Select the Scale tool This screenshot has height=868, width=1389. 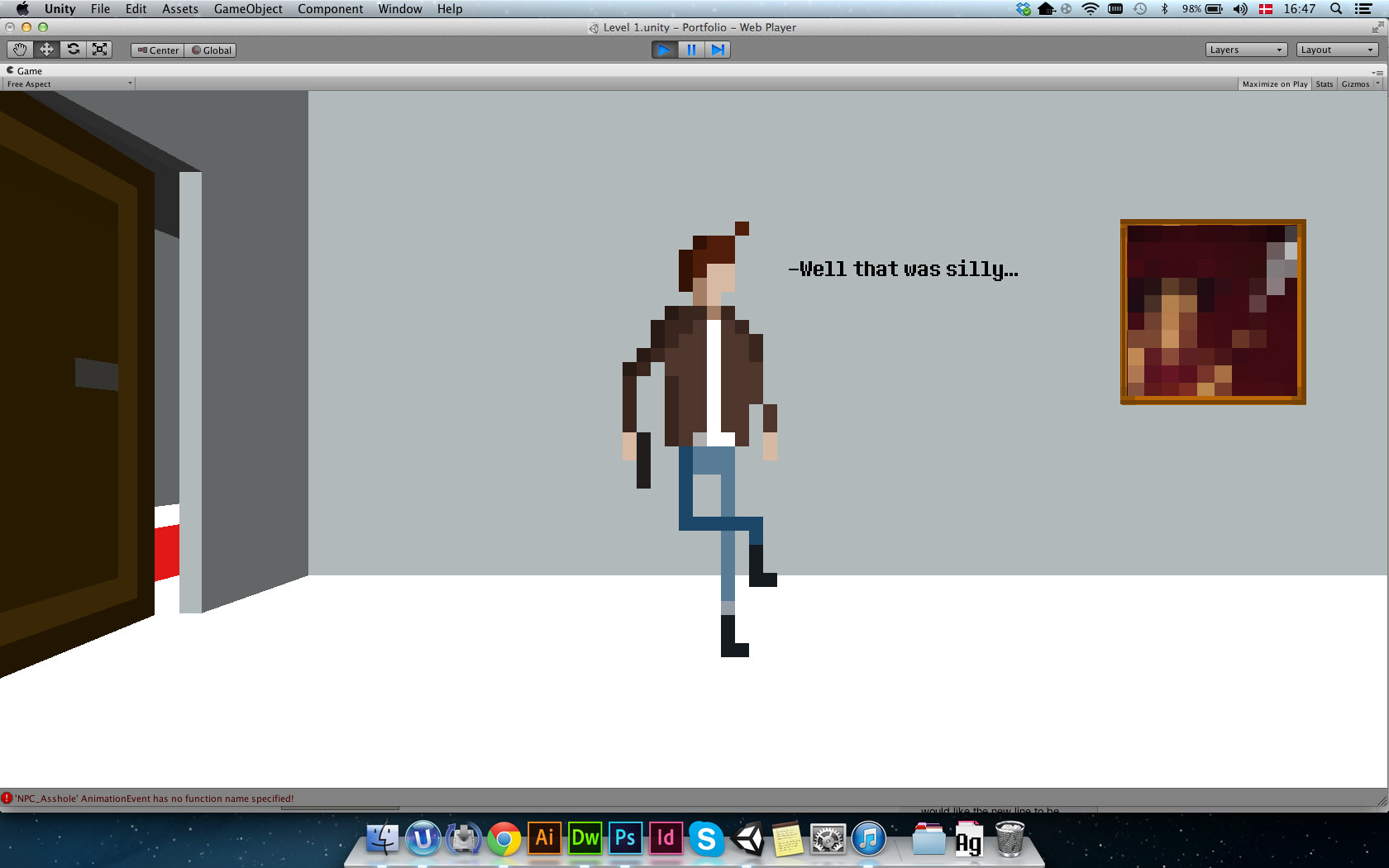[99, 49]
